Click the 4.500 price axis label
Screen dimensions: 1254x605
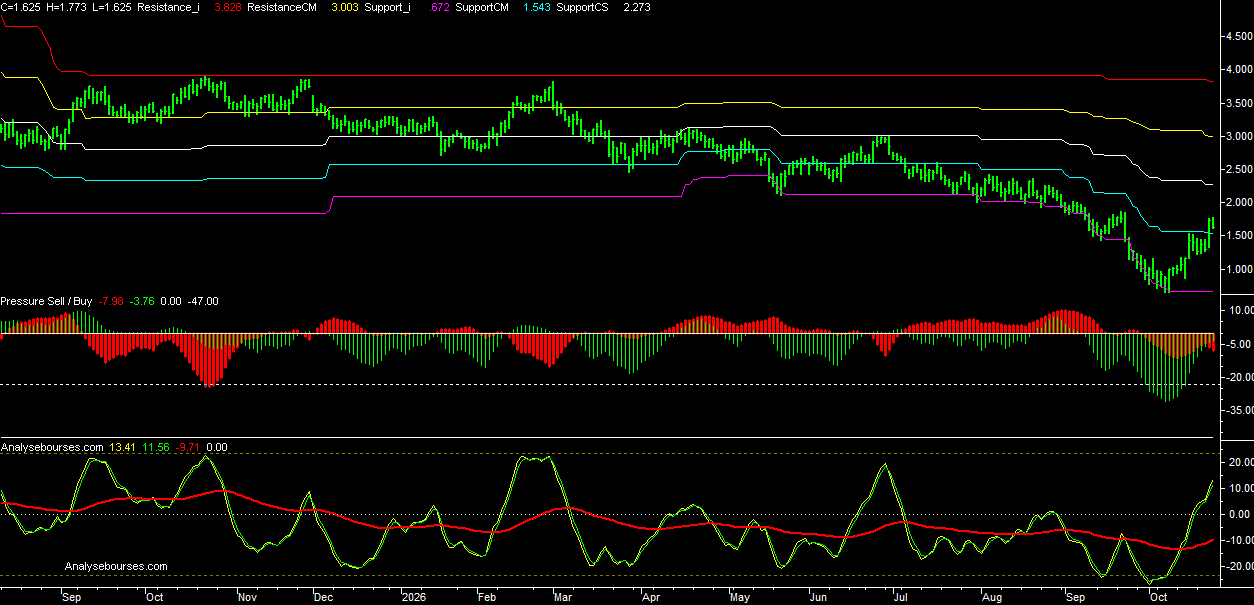pos(1238,36)
